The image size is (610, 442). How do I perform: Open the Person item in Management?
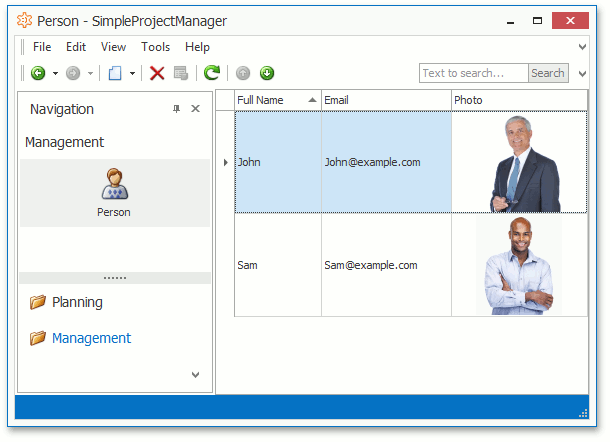click(114, 192)
